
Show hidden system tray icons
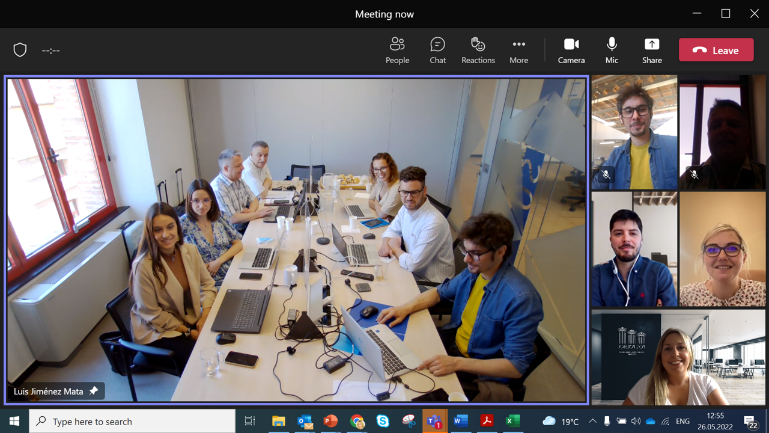pos(592,421)
